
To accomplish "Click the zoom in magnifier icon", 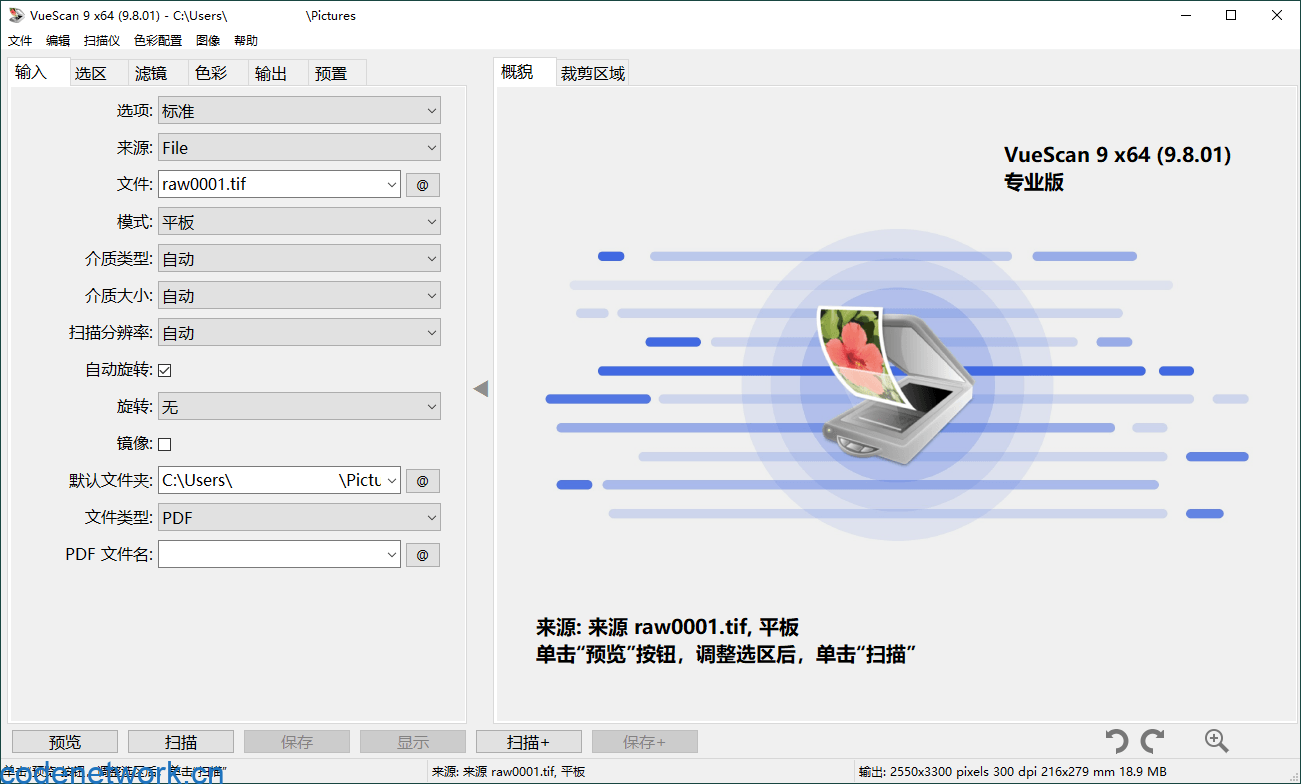I will pos(1216,741).
